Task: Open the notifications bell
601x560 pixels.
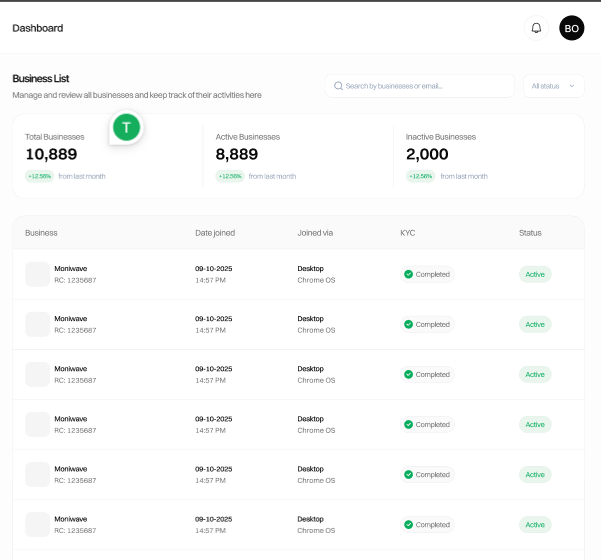Action: pos(536,28)
